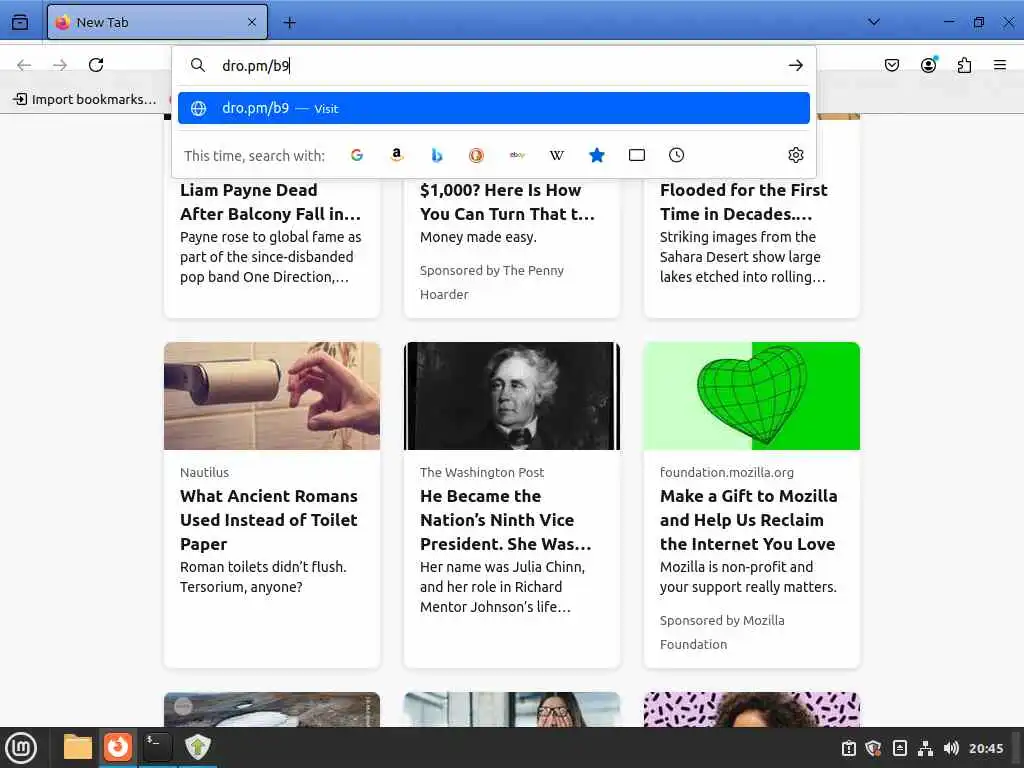Open the Linux Mint start menu

point(21,748)
